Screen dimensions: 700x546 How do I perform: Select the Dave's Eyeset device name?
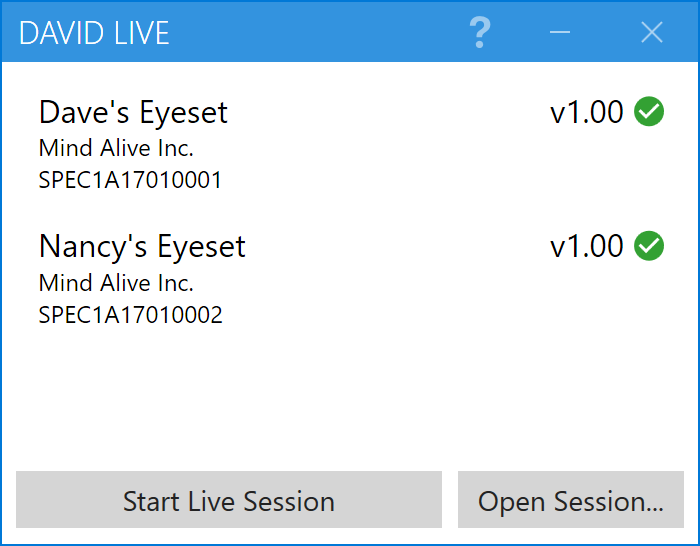(133, 112)
